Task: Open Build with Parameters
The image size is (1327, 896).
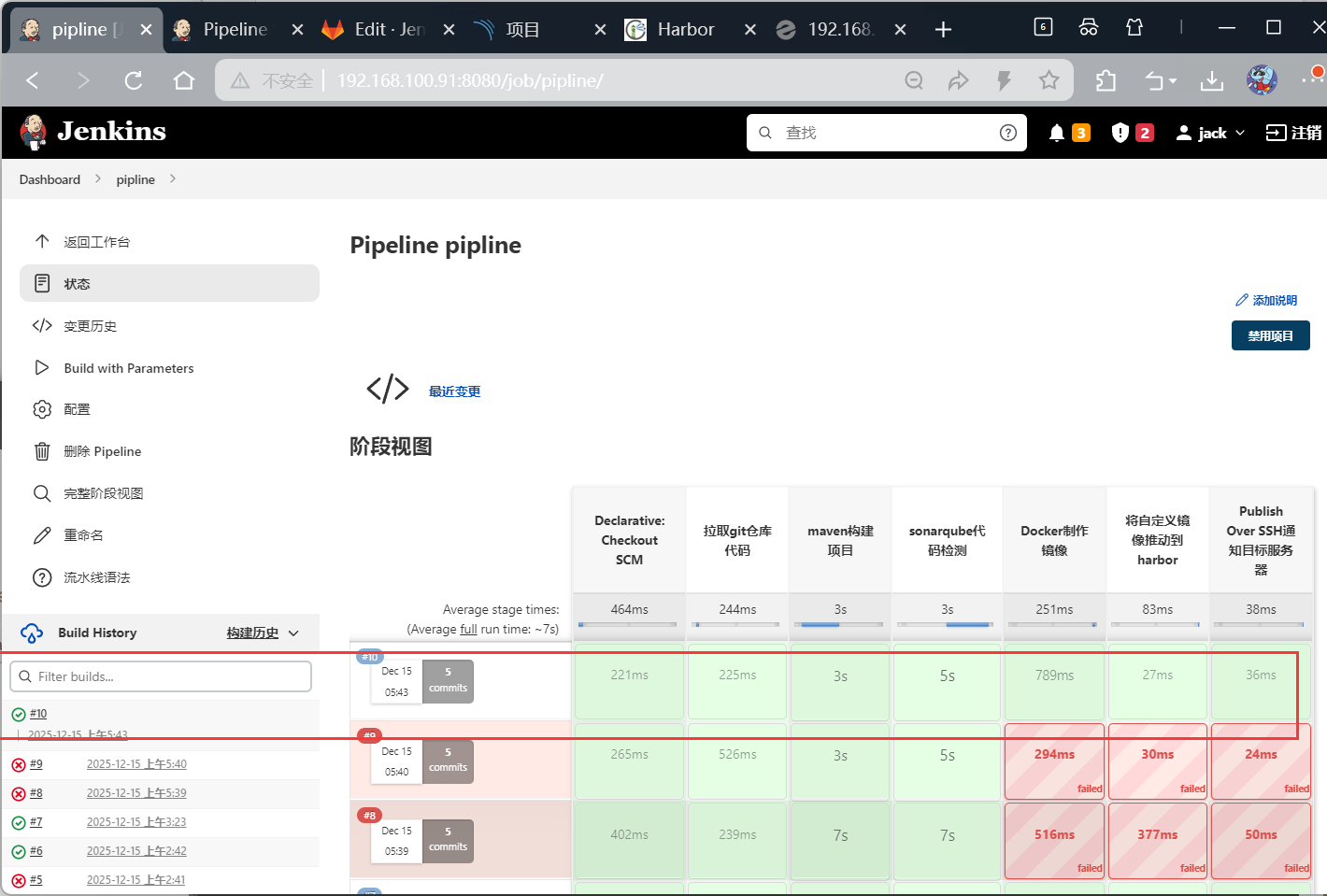Action: pyautogui.click(x=169, y=367)
